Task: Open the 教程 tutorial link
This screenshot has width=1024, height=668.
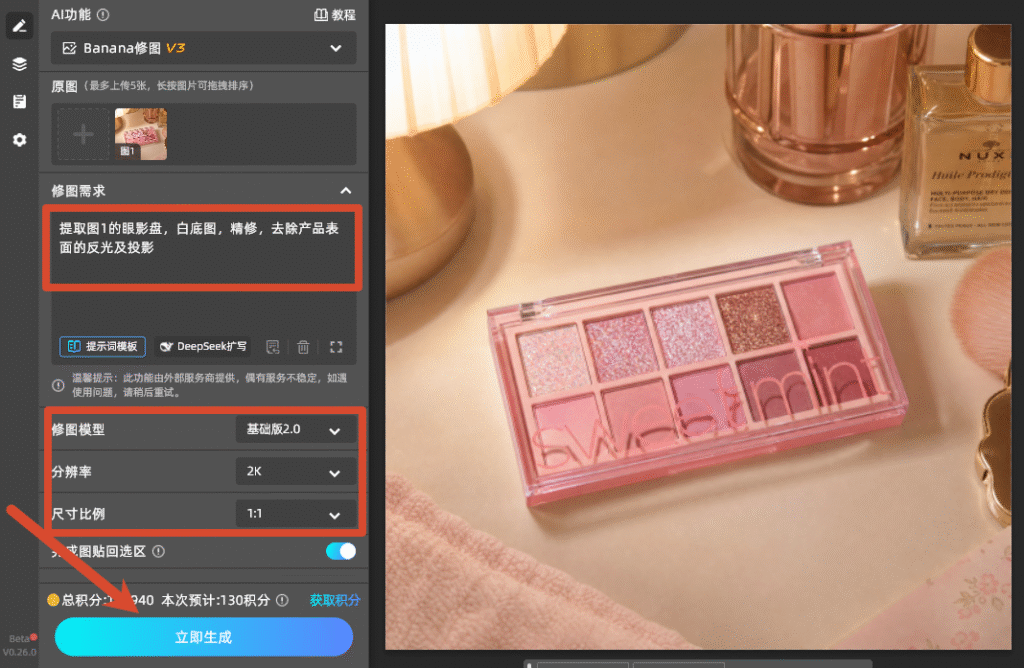Action: point(334,15)
